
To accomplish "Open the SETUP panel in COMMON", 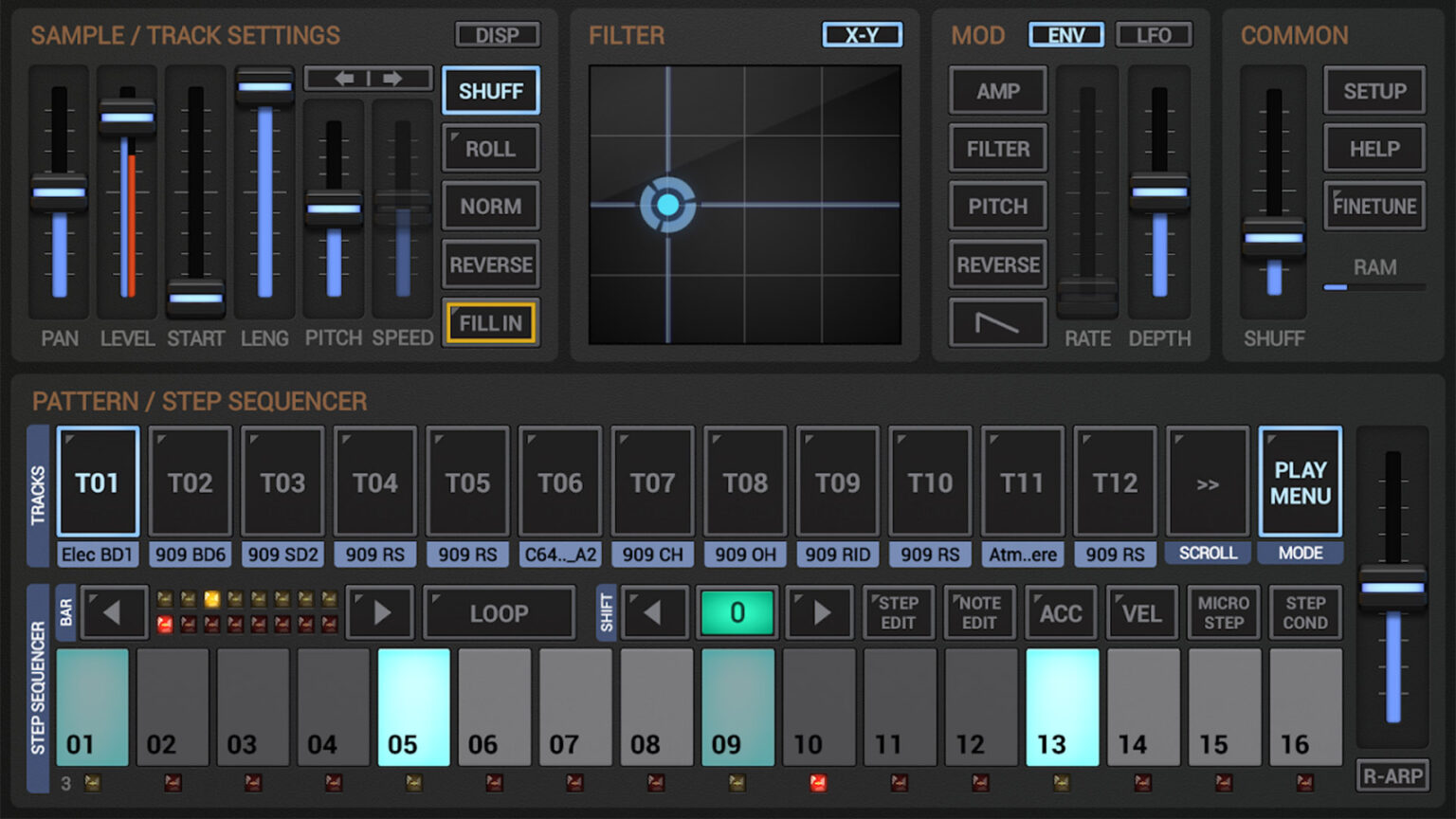I will tap(1374, 91).
